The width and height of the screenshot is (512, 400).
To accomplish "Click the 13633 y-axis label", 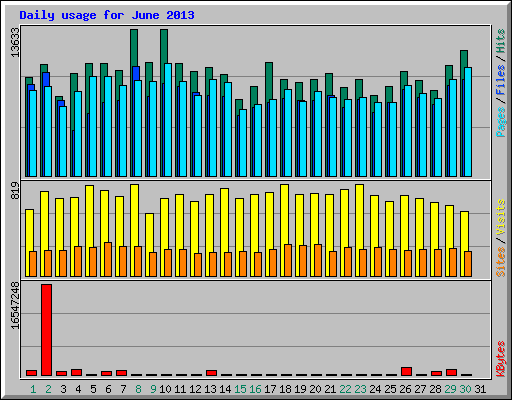I will (15, 42).
